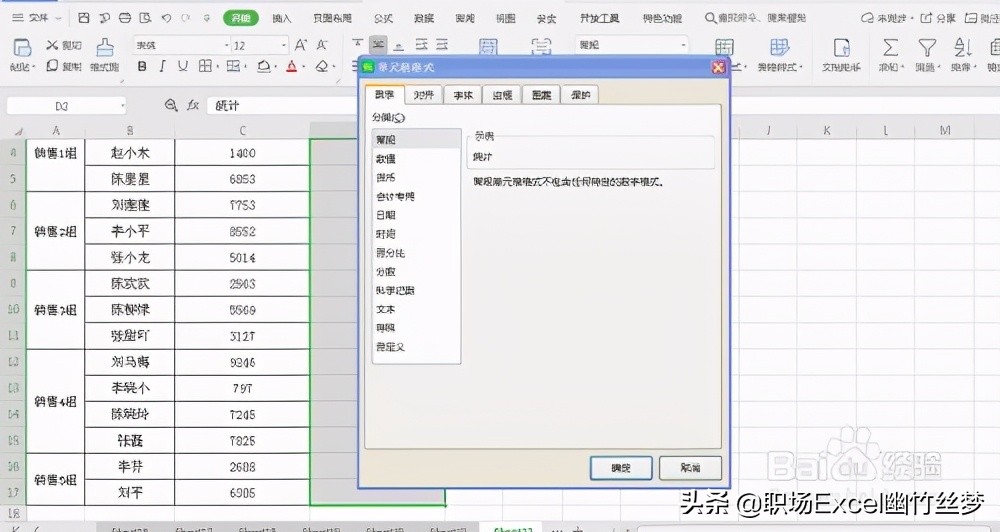Expand the quick access customize arrow
This screenshot has width=1000, height=532.
tap(207, 18)
